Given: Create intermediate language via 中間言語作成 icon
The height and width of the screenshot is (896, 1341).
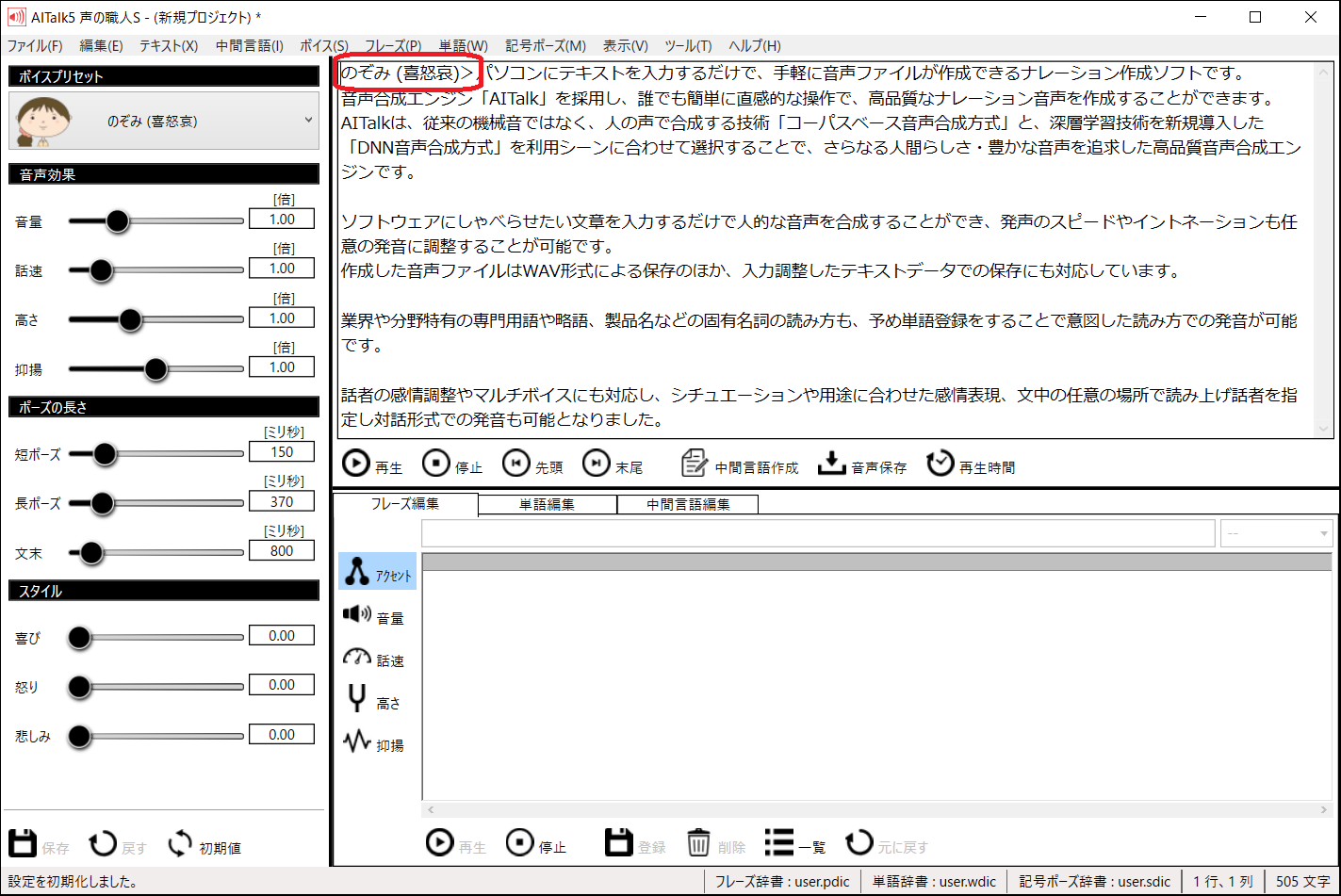Looking at the screenshot, I should coord(740,464).
